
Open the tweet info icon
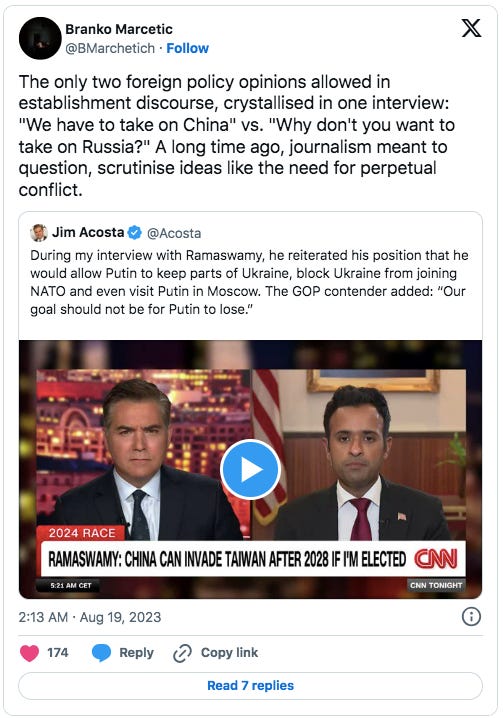click(x=471, y=616)
